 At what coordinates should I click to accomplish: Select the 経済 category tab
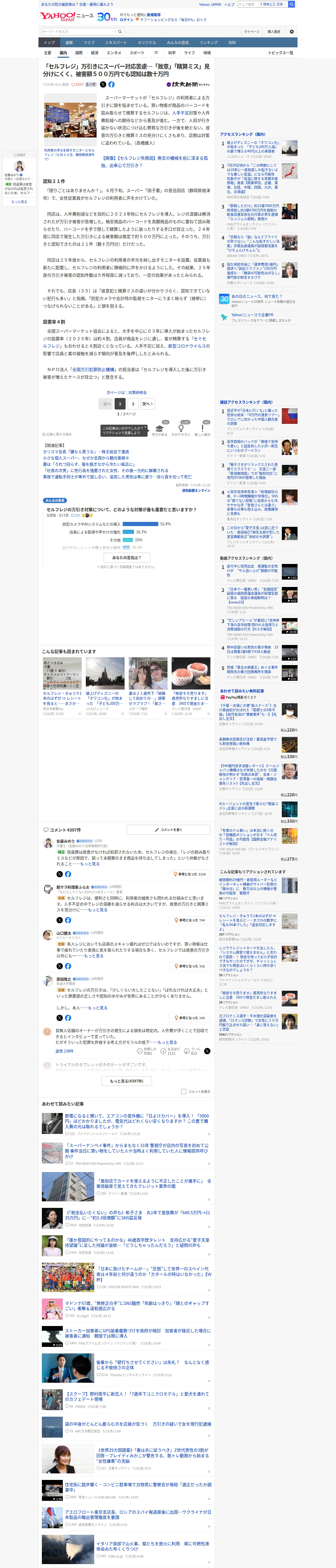click(x=94, y=53)
